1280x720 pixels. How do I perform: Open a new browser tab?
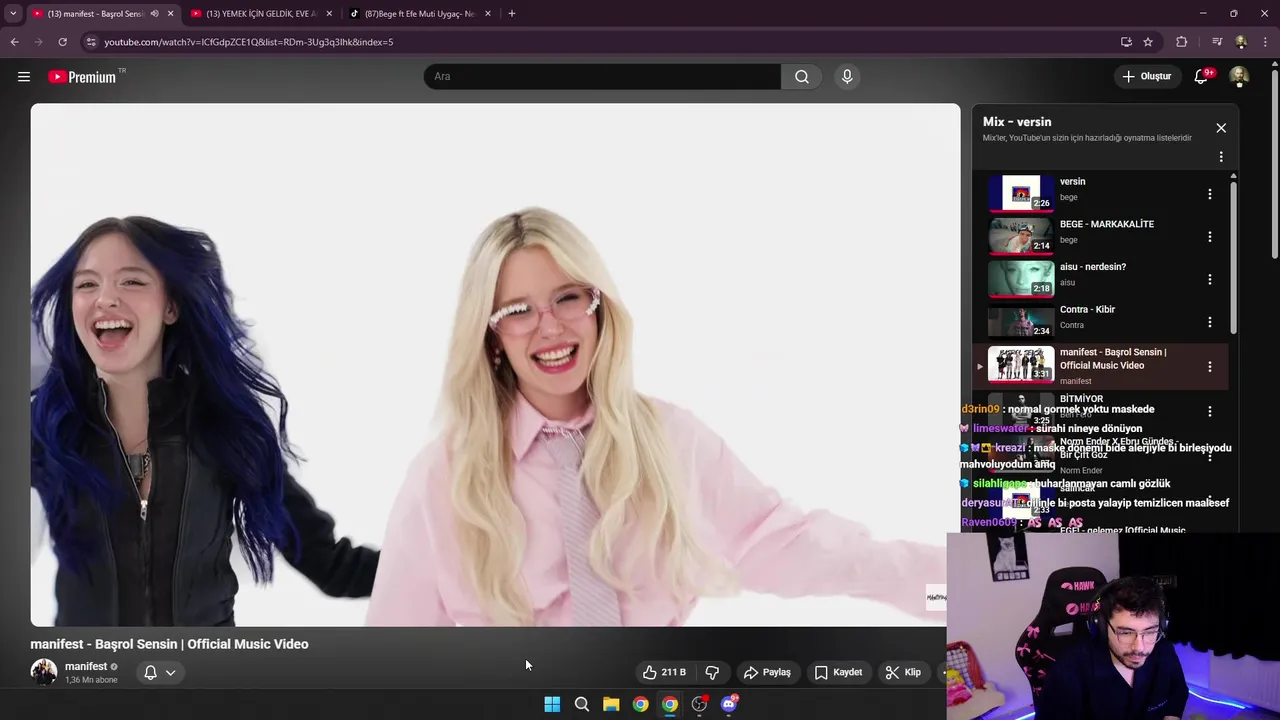click(512, 14)
